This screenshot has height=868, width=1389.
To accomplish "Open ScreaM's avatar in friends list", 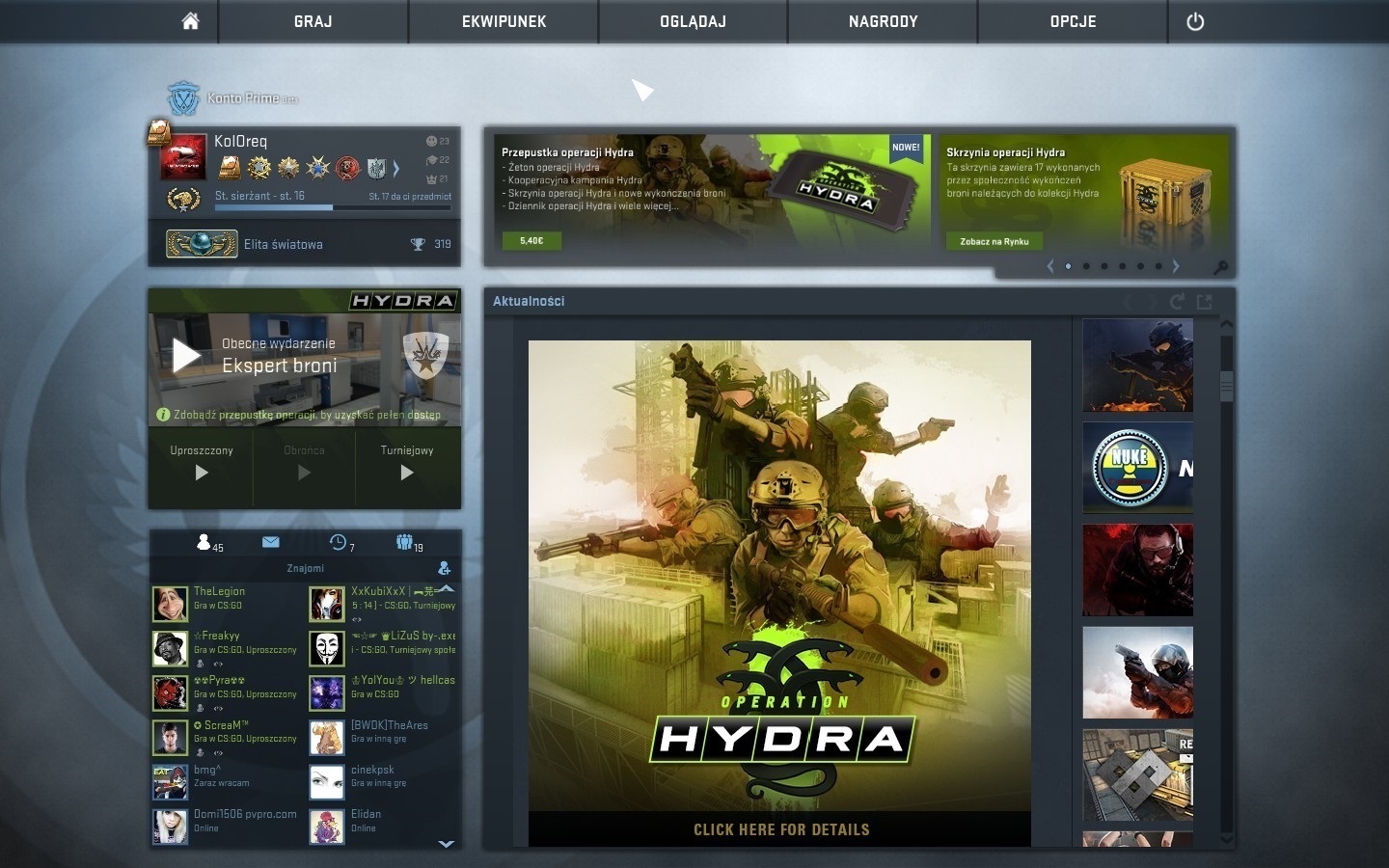I will pos(170,738).
